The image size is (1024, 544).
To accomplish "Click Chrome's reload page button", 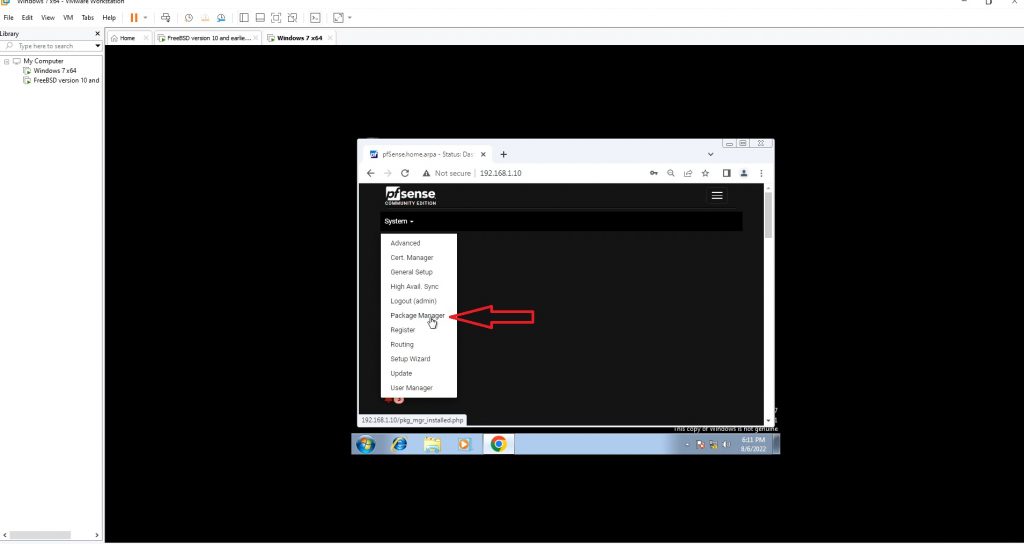I will (x=405, y=173).
